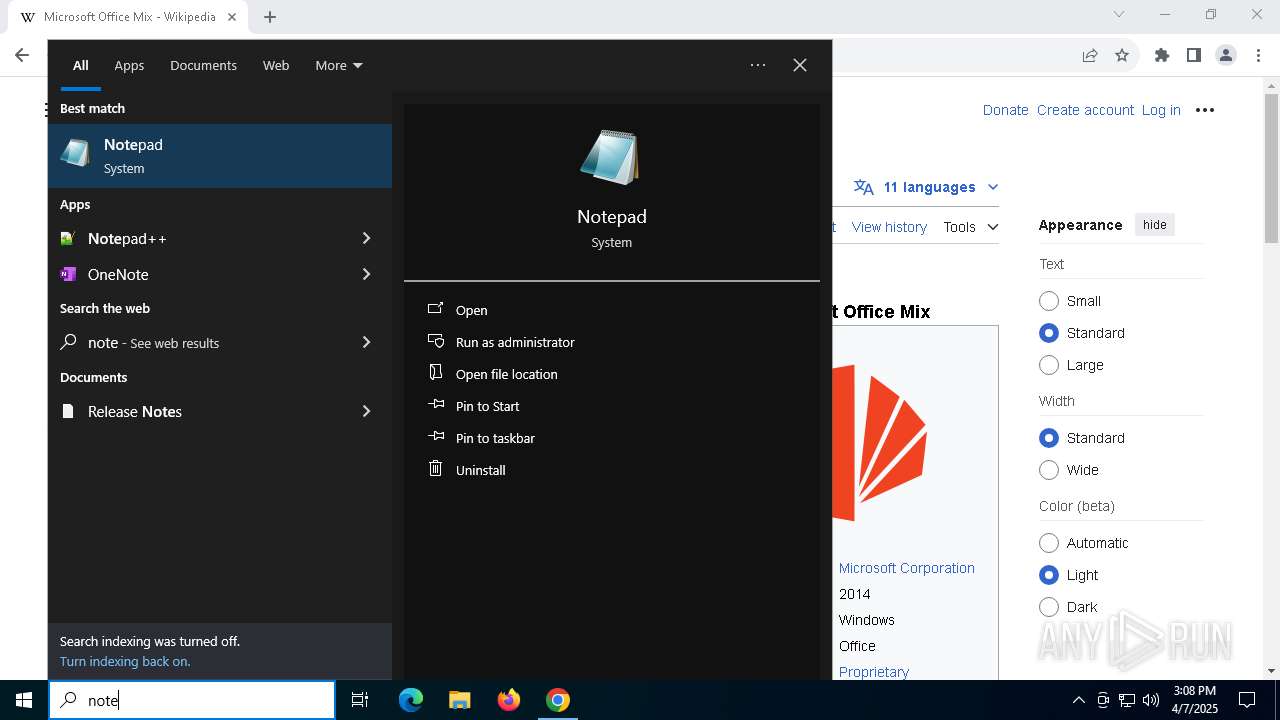Click the Open file location icon
Image resolution: width=1280 pixels, height=720 pixels.
click(435, 373)
